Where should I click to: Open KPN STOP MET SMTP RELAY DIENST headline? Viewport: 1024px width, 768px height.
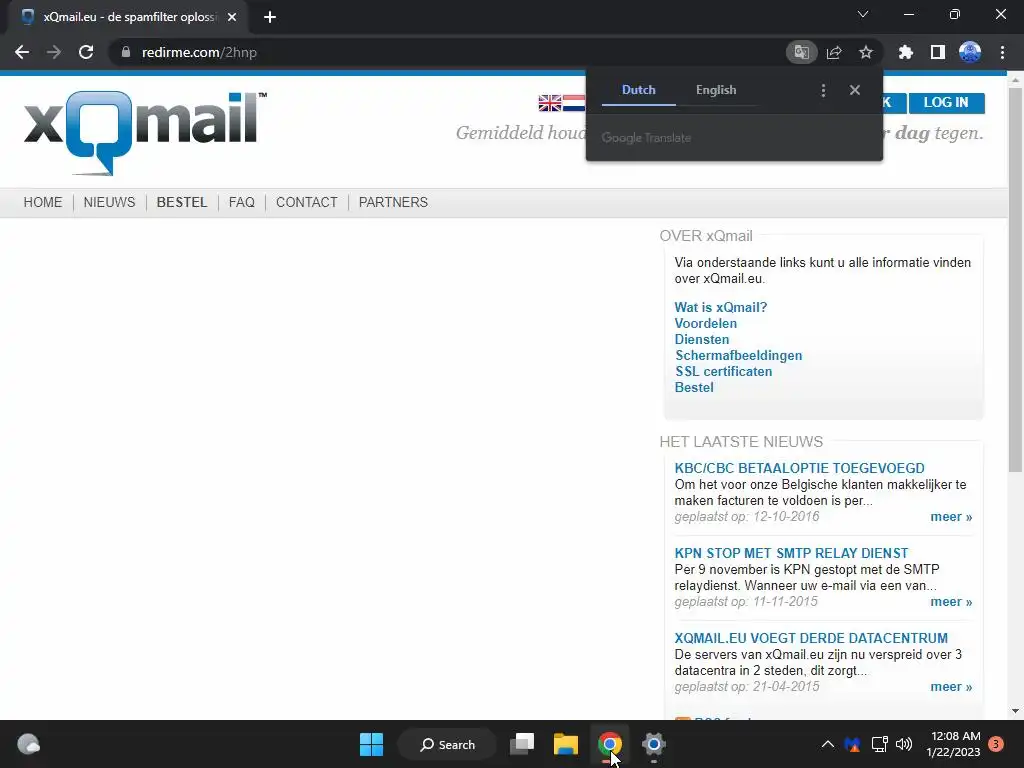791,553
